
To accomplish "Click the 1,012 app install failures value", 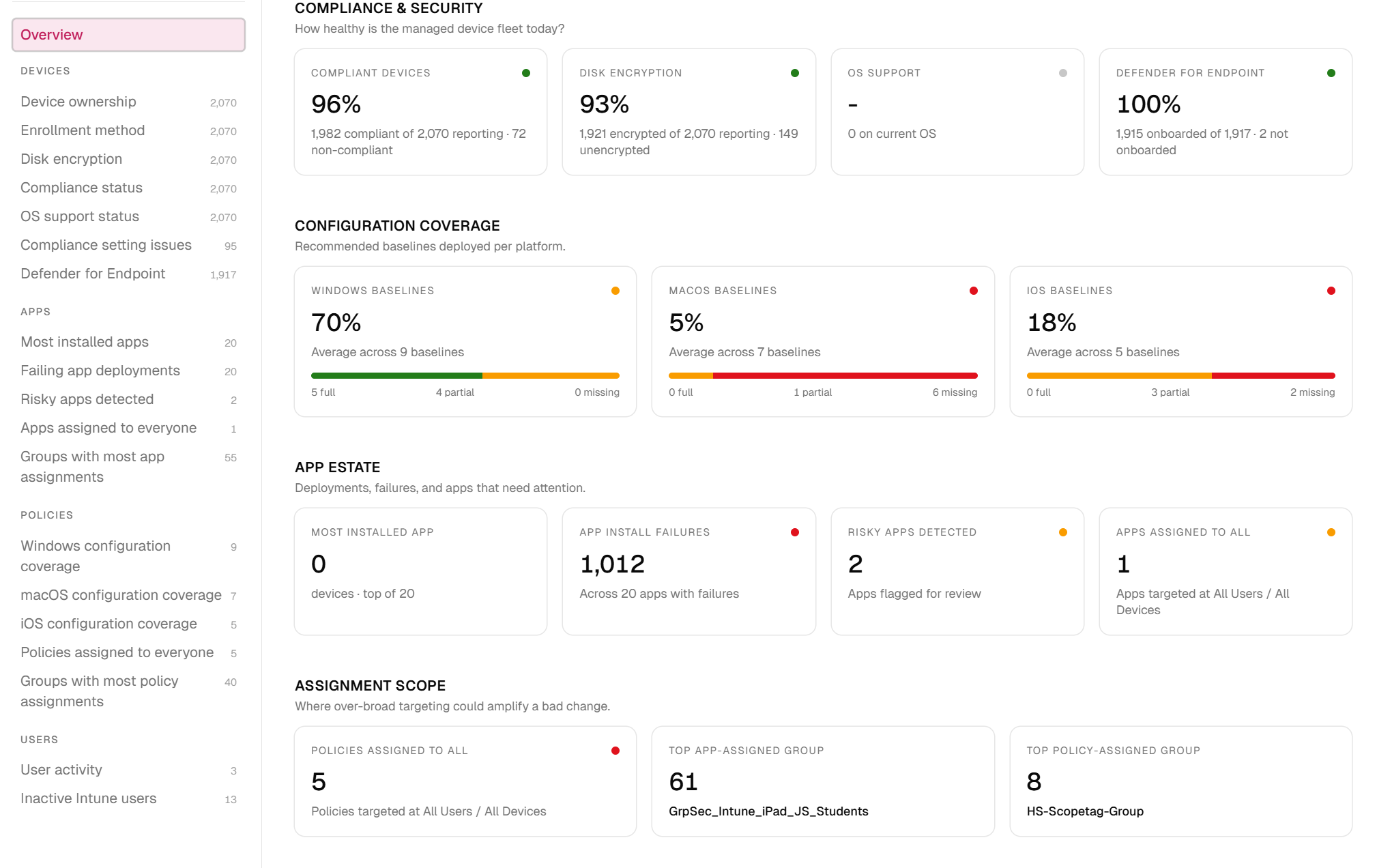I will 612,564.
